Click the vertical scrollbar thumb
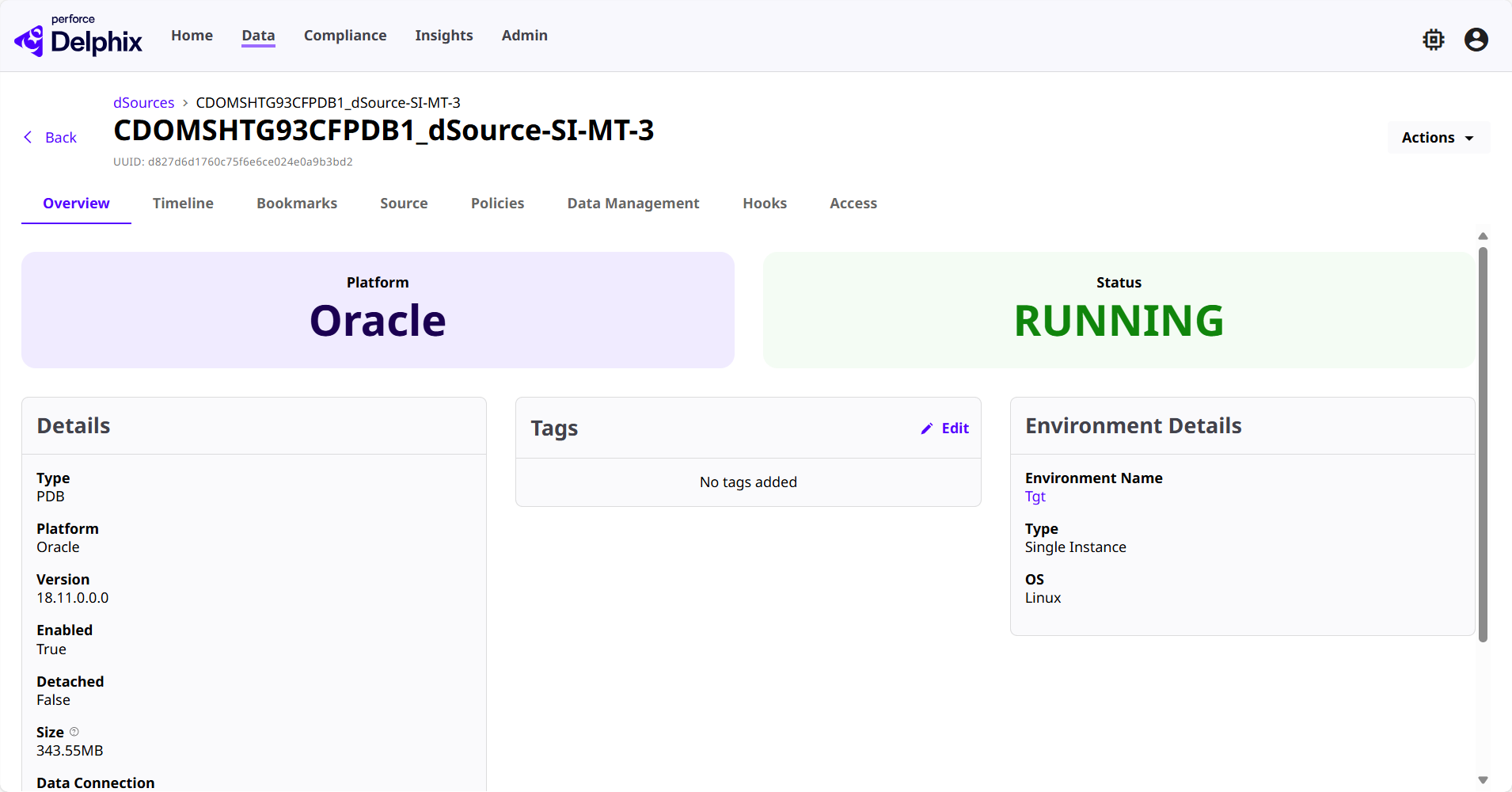Screen dimensions: 1512x792 coord(1483,444)
